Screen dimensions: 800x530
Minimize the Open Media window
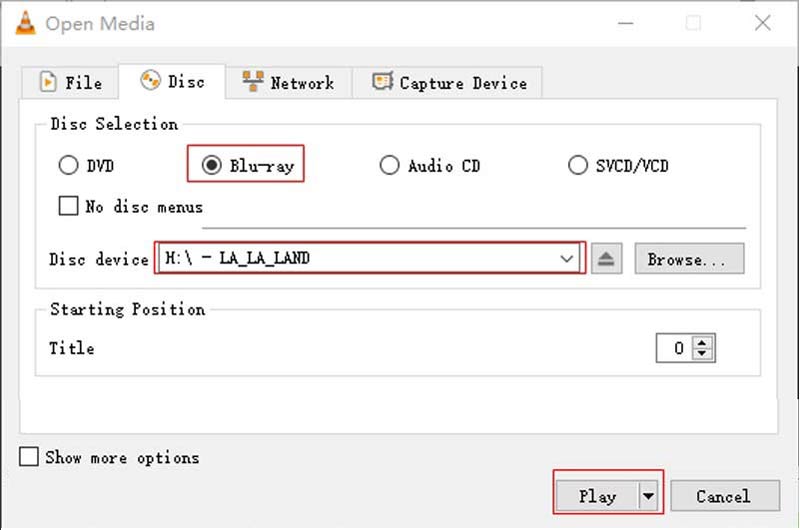[626, 23]
